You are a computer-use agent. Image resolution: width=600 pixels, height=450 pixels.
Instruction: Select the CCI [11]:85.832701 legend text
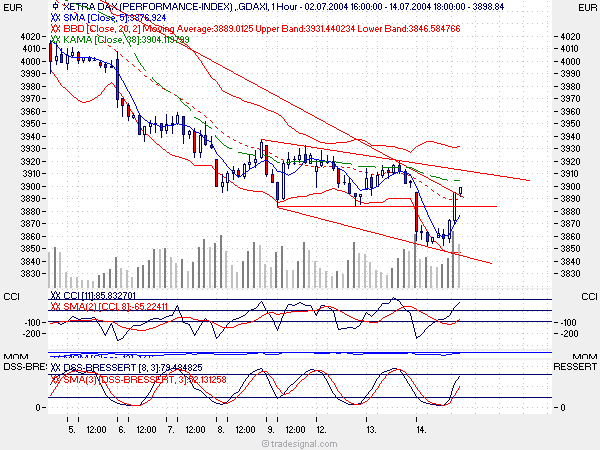point(99,295)
